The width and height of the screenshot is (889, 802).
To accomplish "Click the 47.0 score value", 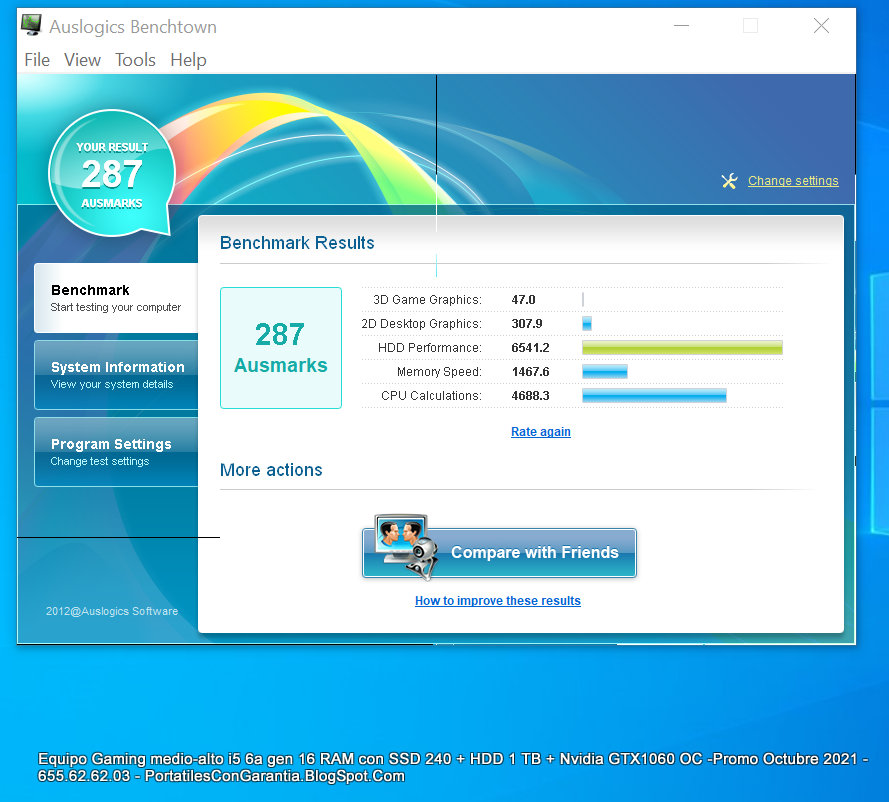I will click(523, 300).
